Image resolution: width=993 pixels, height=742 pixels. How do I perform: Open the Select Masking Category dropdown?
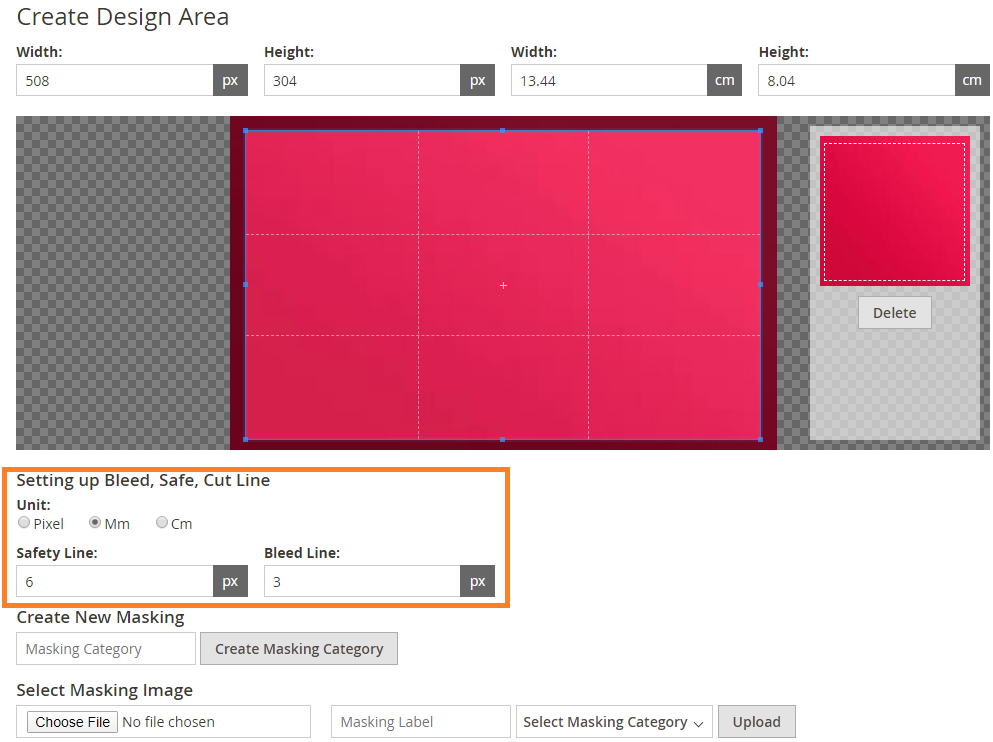[613, 721]
